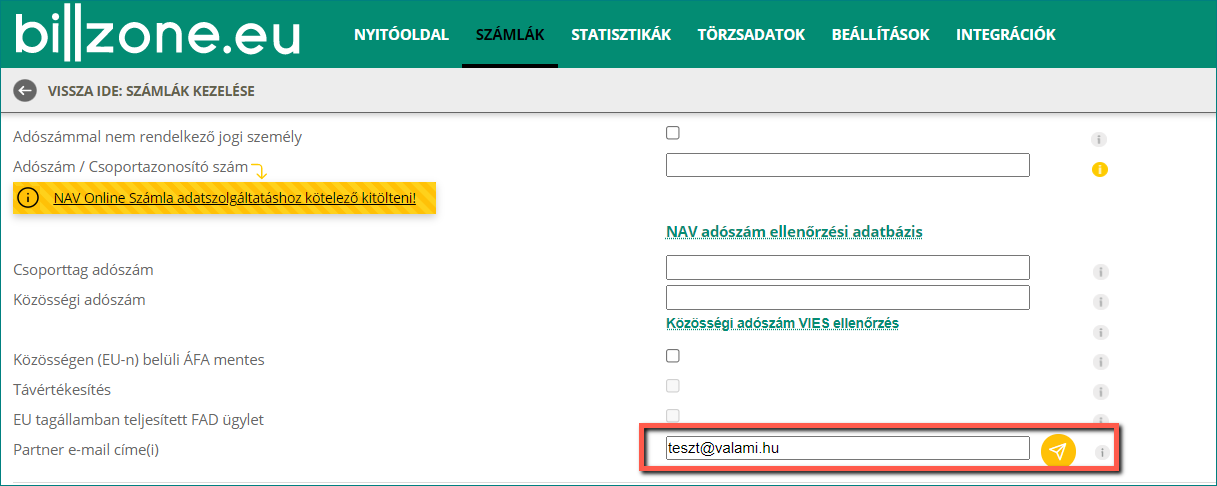Open BEÁLLÍTÁSOK menu
Viewport: 1217px width, 486px height.
point(880,35)
